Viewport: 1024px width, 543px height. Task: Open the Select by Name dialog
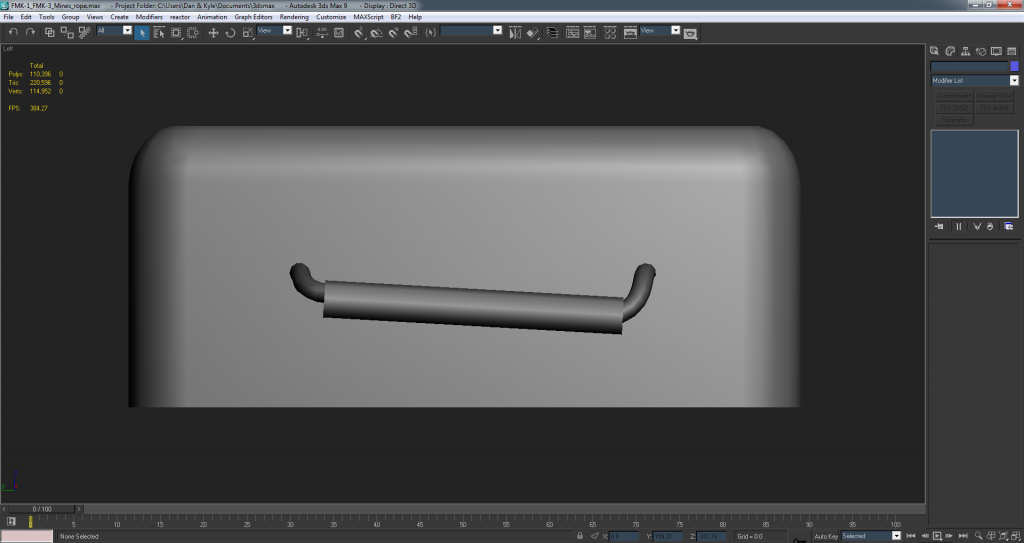159,32
